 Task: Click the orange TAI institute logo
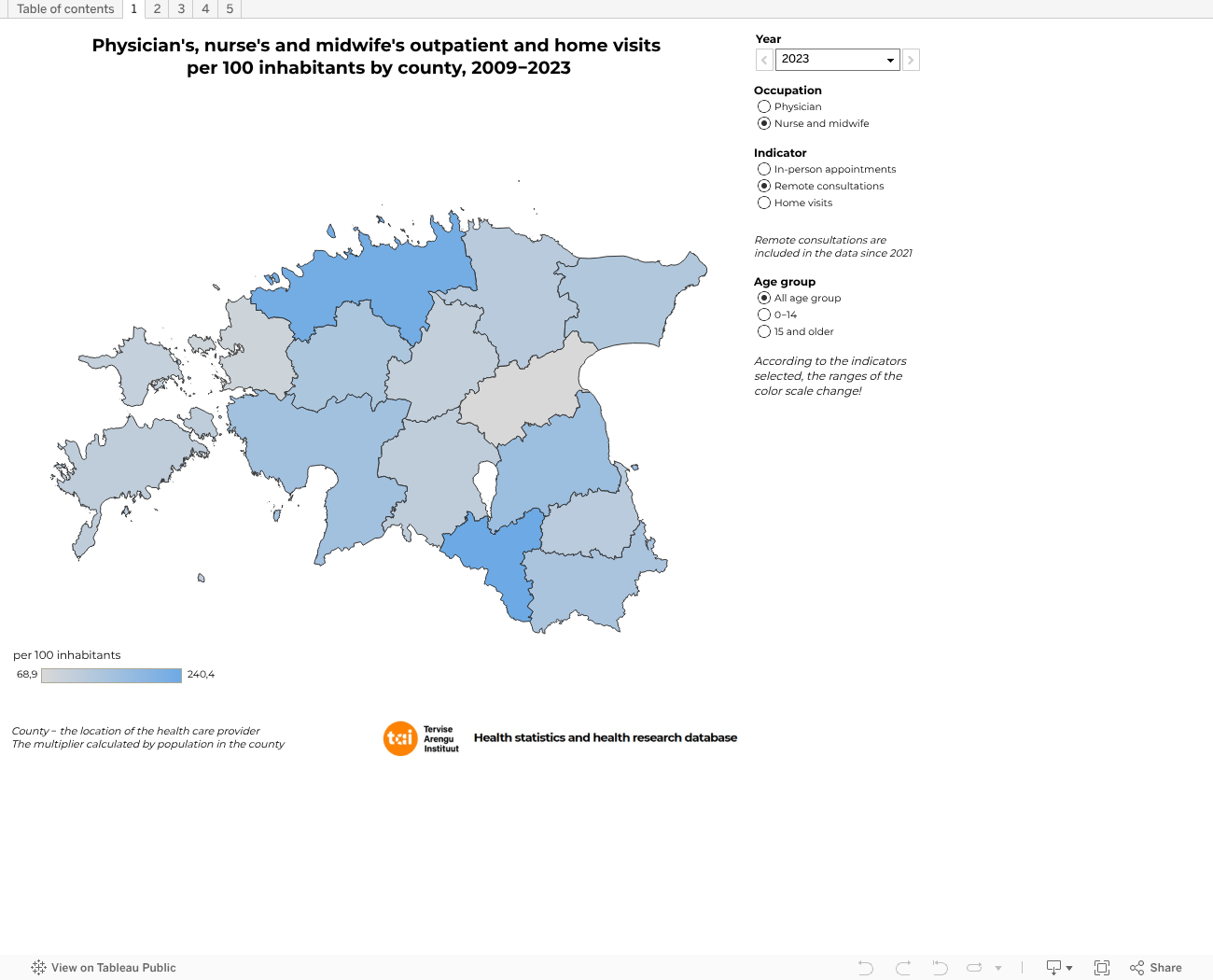click(400, 738)
